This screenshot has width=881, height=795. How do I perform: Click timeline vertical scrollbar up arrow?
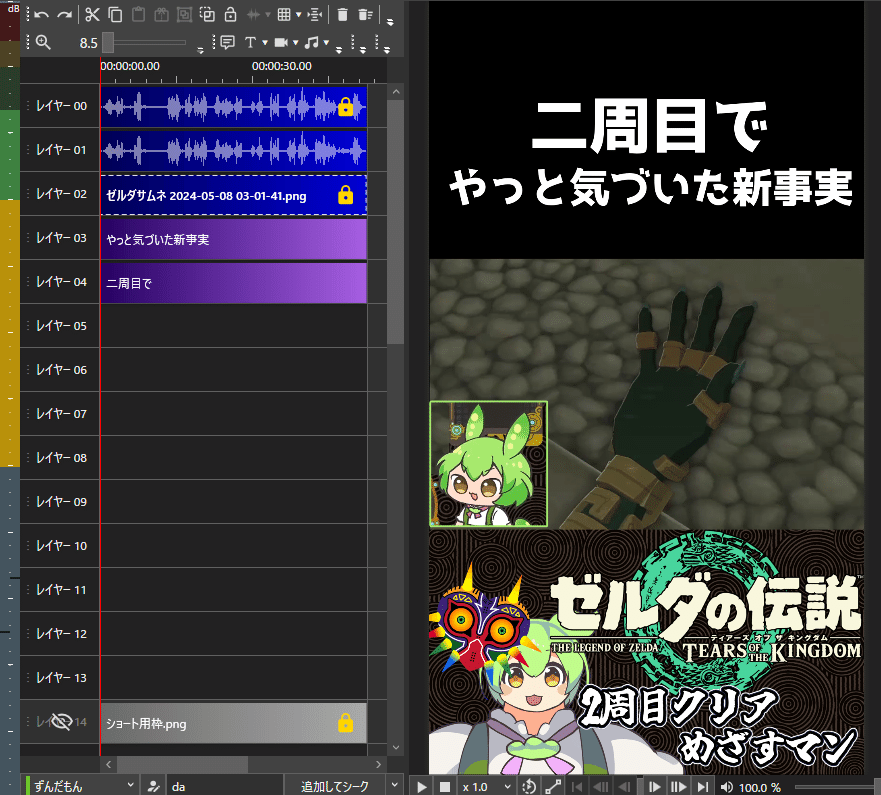point(396,92)
